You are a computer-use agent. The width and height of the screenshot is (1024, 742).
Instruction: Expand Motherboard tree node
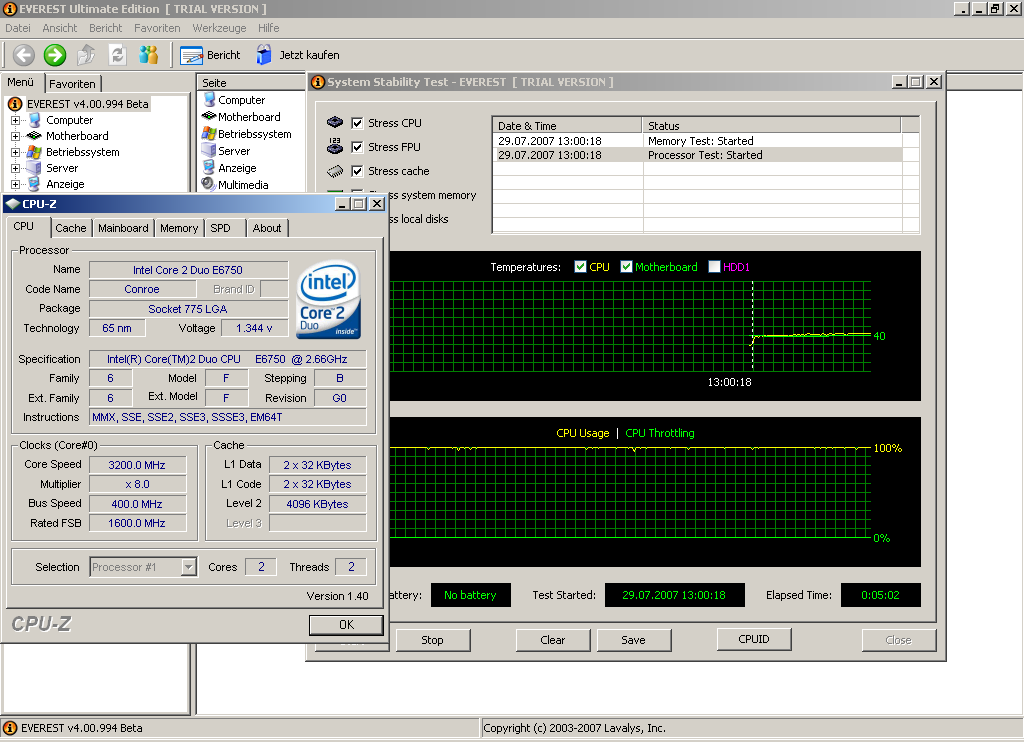tap(15, 136)
